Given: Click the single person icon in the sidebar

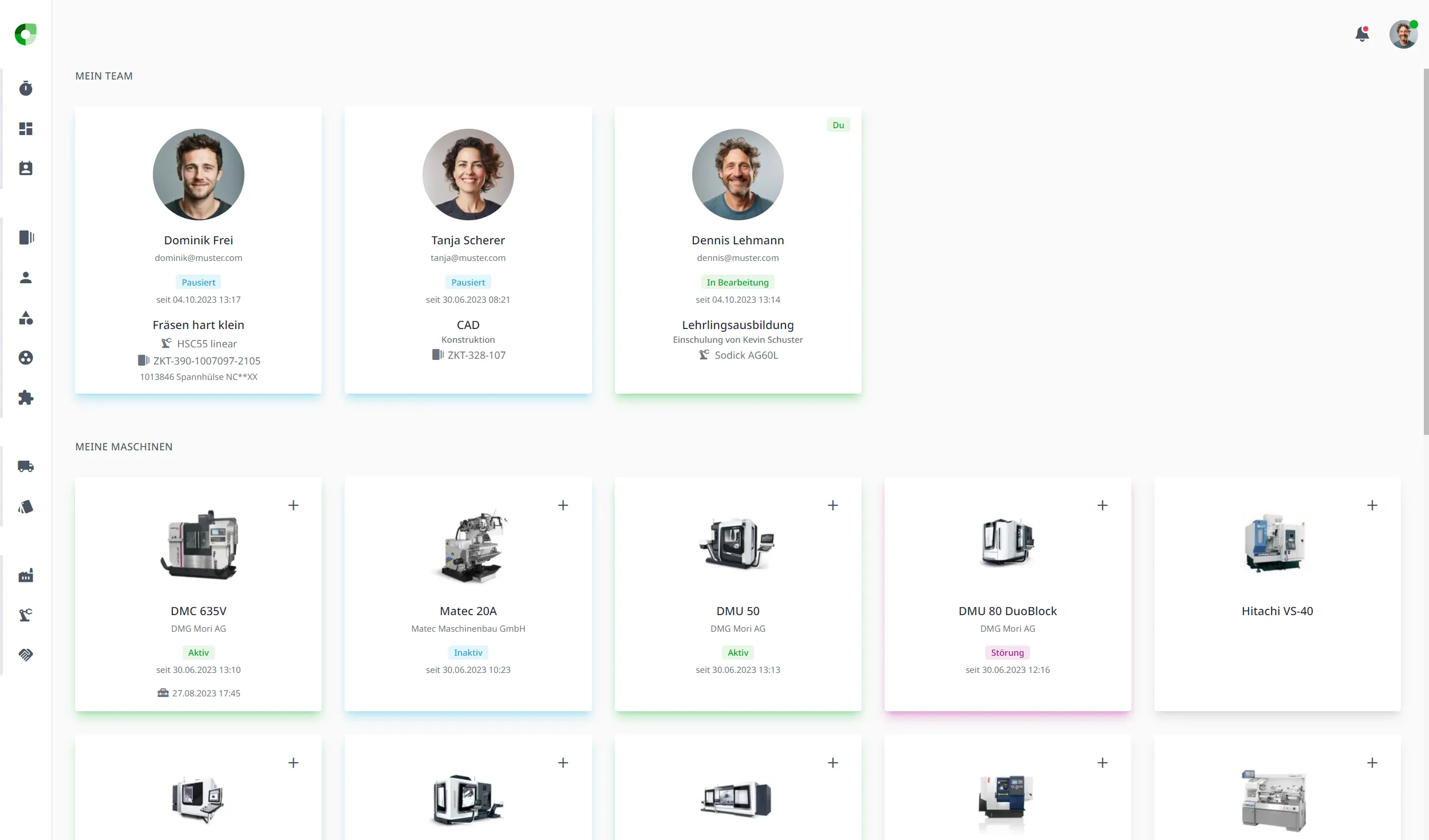Looking at the screenshot, I should coord(26,278).
